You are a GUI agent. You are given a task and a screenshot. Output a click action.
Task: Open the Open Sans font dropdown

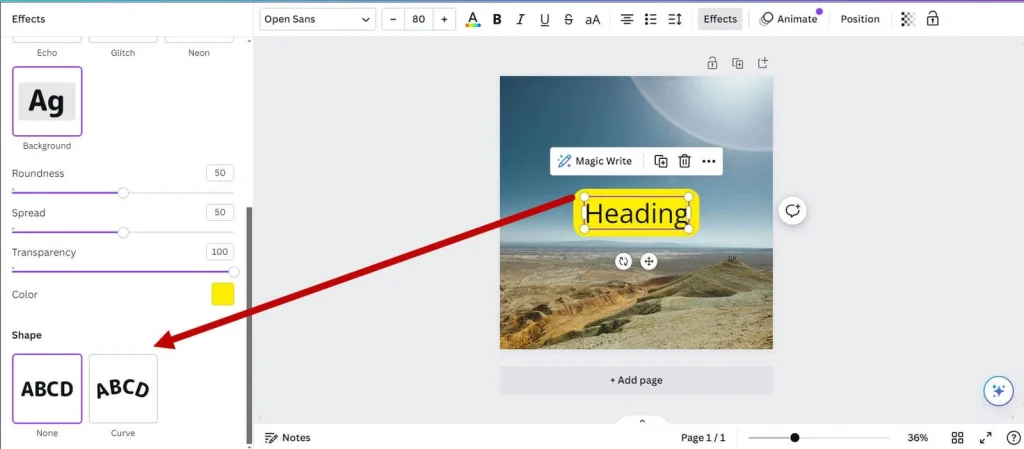(317, 19)
